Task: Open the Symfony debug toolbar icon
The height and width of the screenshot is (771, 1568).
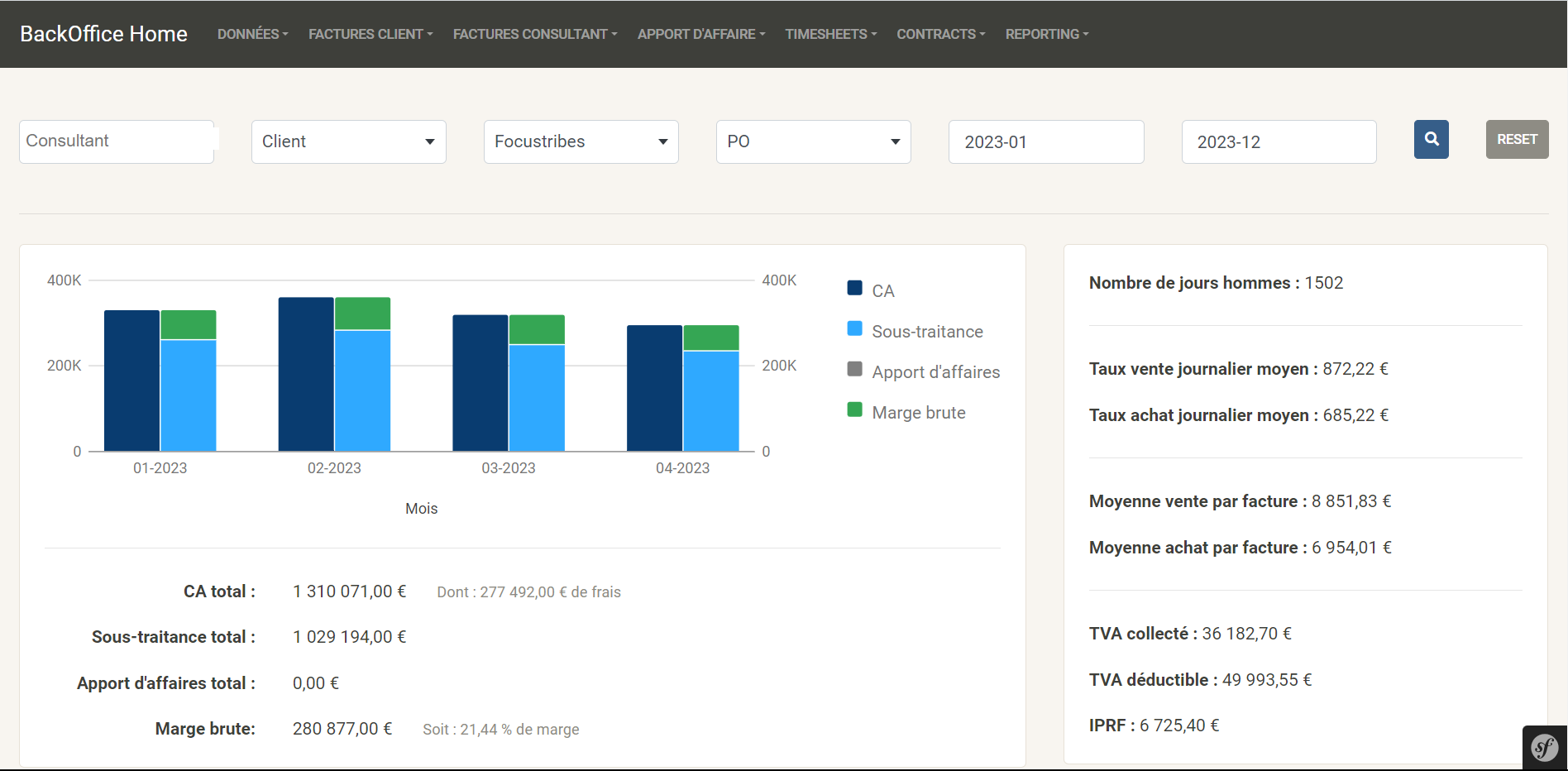Action: coord(1545,748)
